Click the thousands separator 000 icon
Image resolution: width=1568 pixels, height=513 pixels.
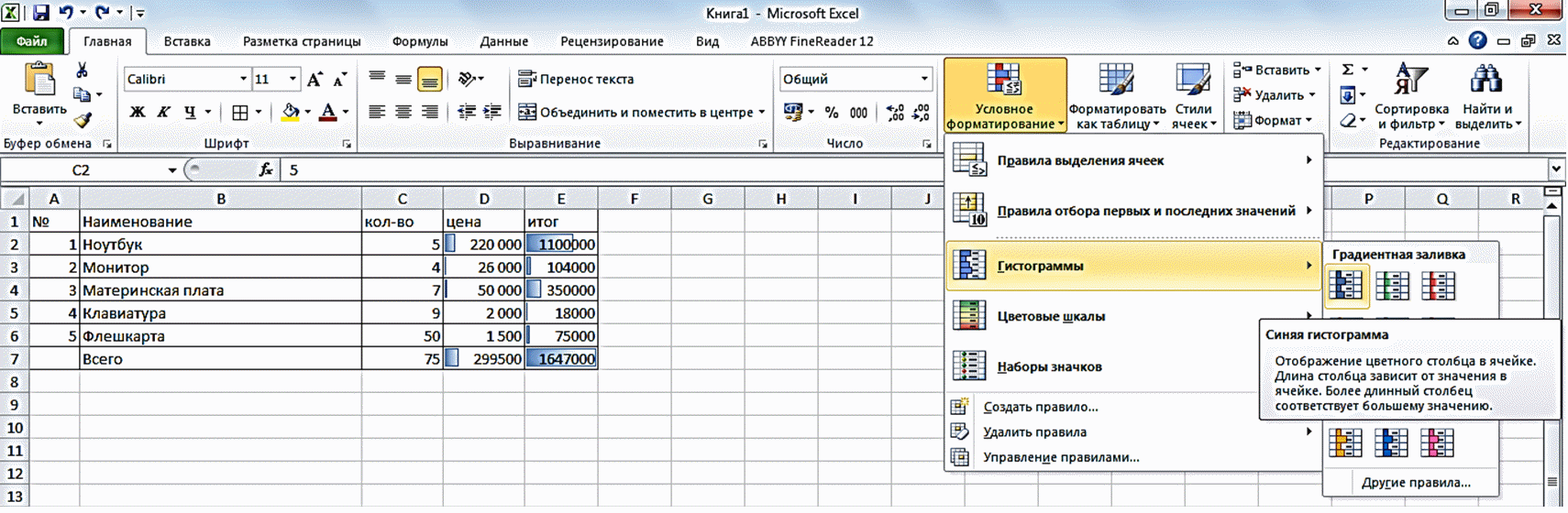[x=858, y=113]
